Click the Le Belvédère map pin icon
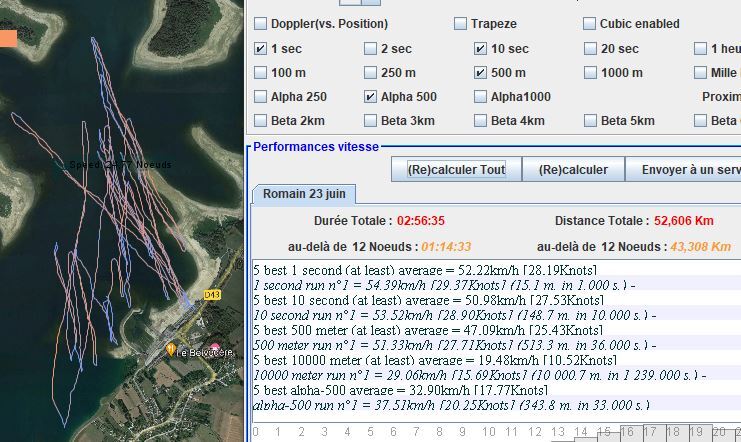741x442 pixels. click(x=171, y=350)
